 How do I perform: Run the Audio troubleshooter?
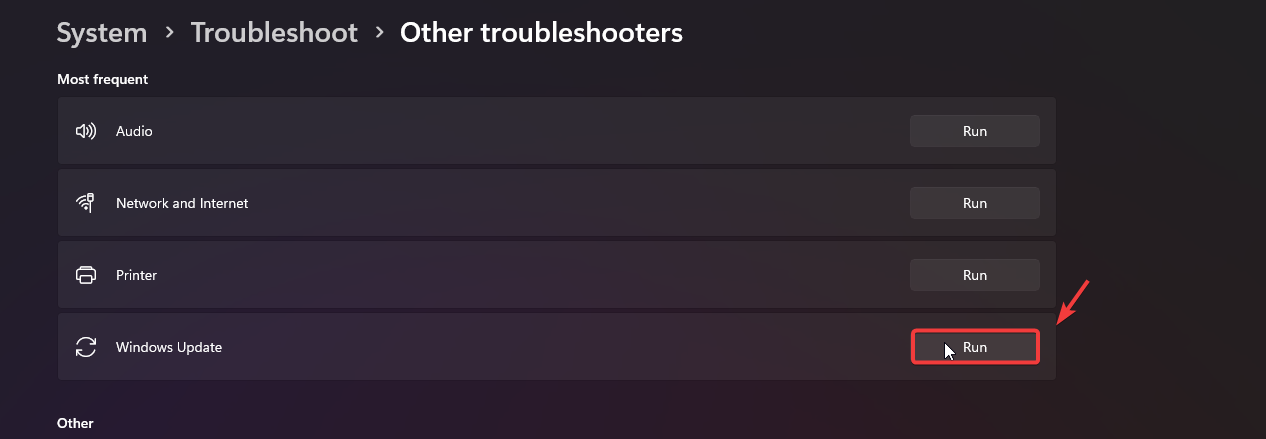point(974,131)
